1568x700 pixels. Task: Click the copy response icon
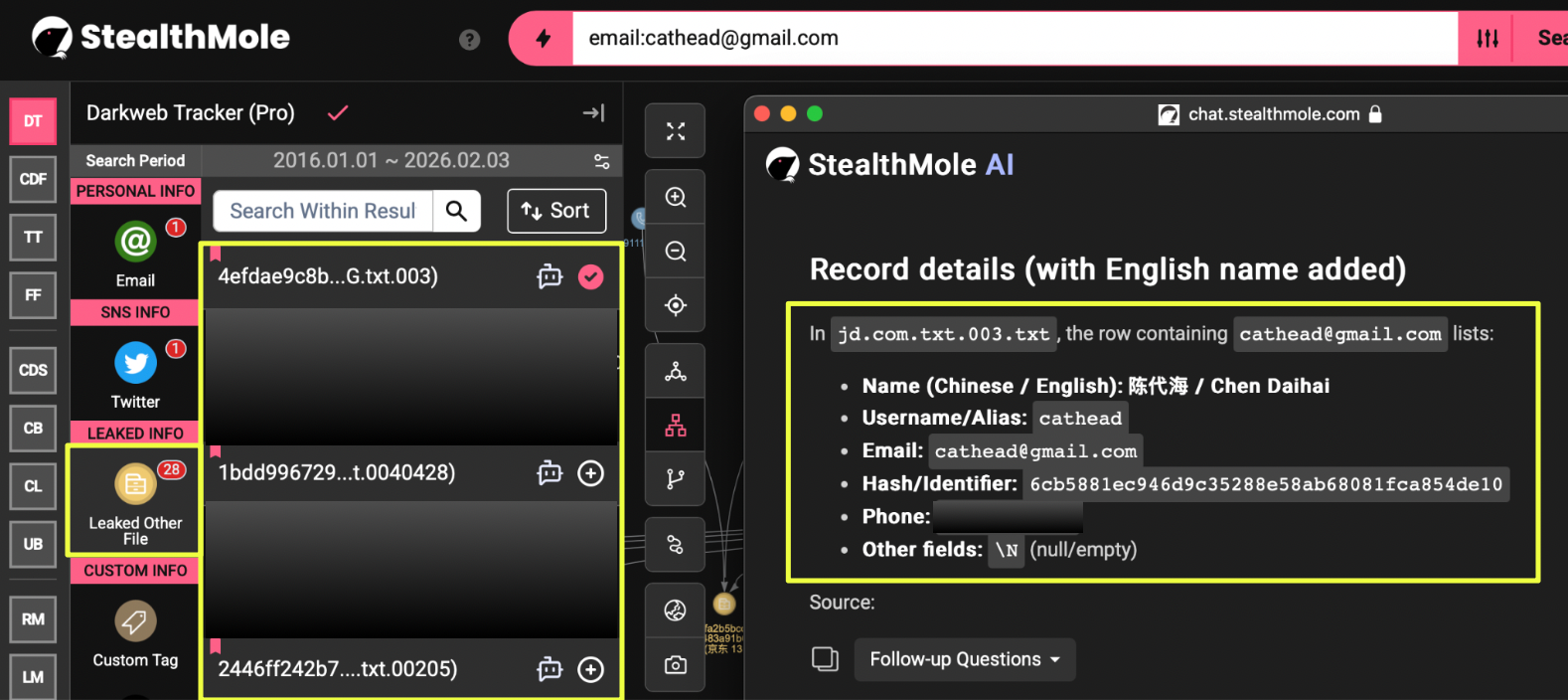point(825,659)
